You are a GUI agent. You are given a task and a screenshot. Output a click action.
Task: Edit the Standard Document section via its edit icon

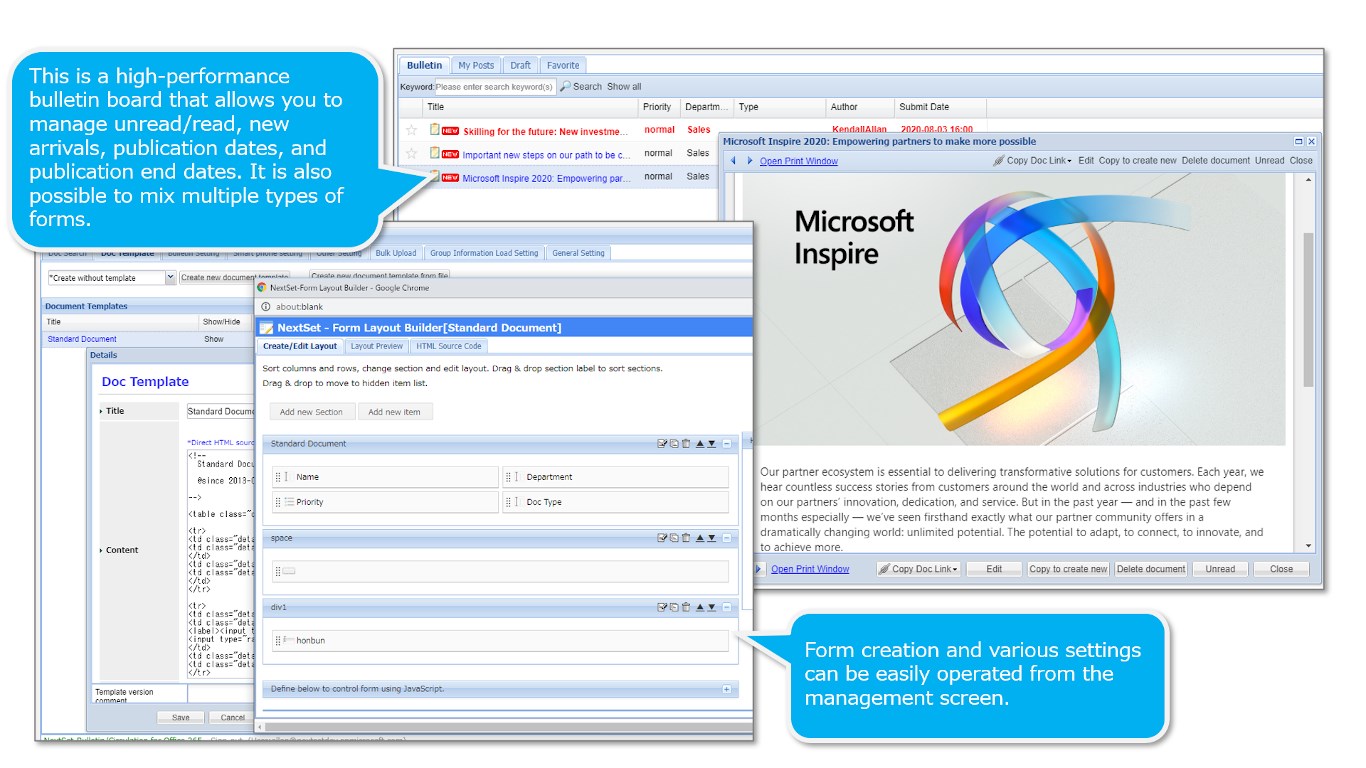pos(662,444)
